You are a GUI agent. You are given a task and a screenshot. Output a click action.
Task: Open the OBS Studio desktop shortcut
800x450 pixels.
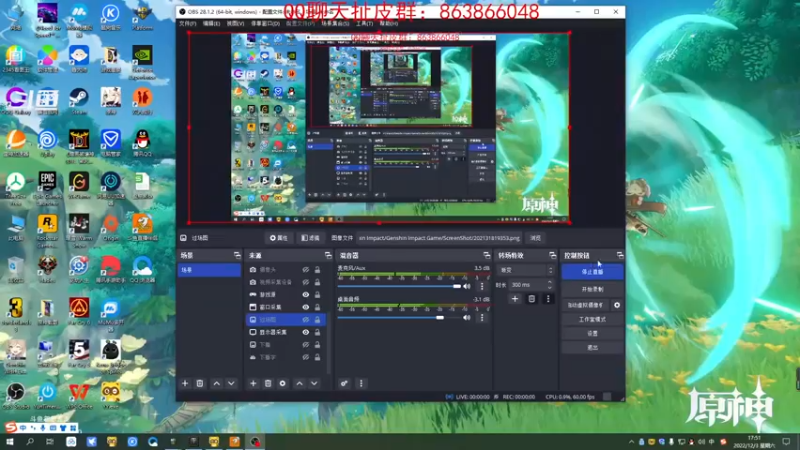16,396
